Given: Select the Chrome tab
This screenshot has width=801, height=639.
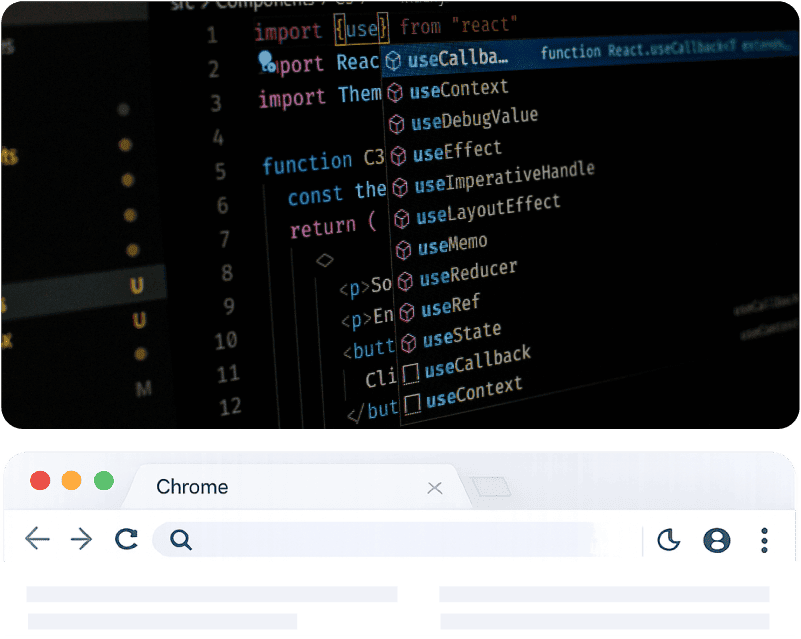Looking at the screenshot, I should (192, 487).
